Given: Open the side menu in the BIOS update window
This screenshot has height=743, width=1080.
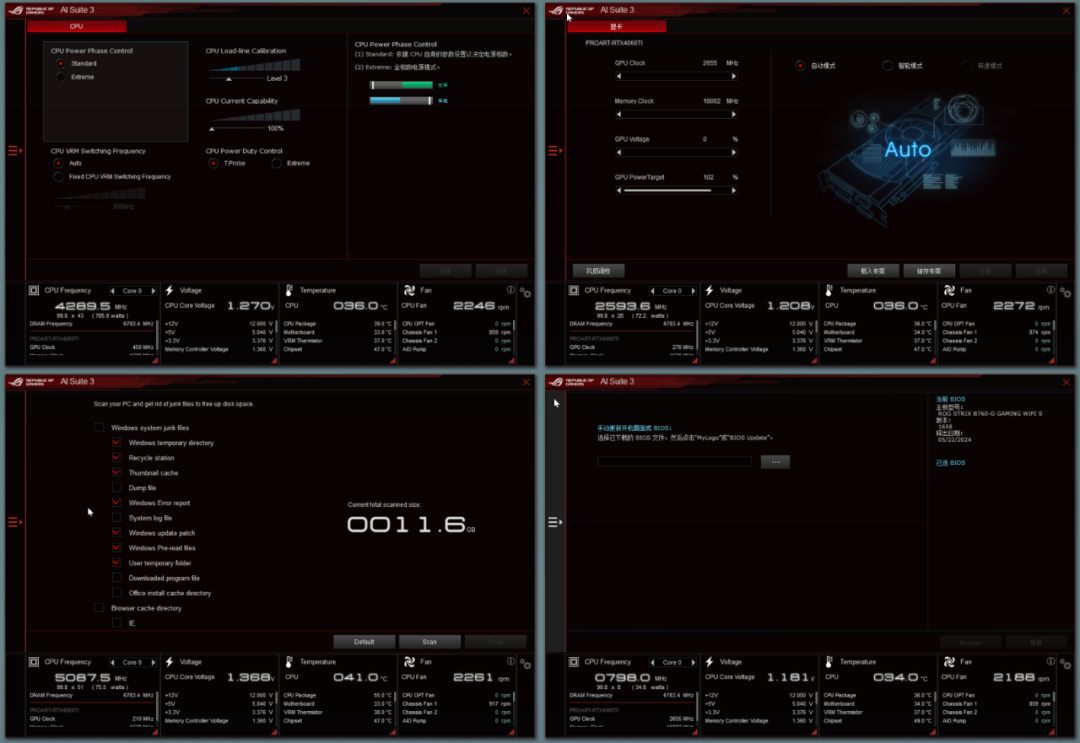Looking at the screenshot, I should tap(554, 522).
